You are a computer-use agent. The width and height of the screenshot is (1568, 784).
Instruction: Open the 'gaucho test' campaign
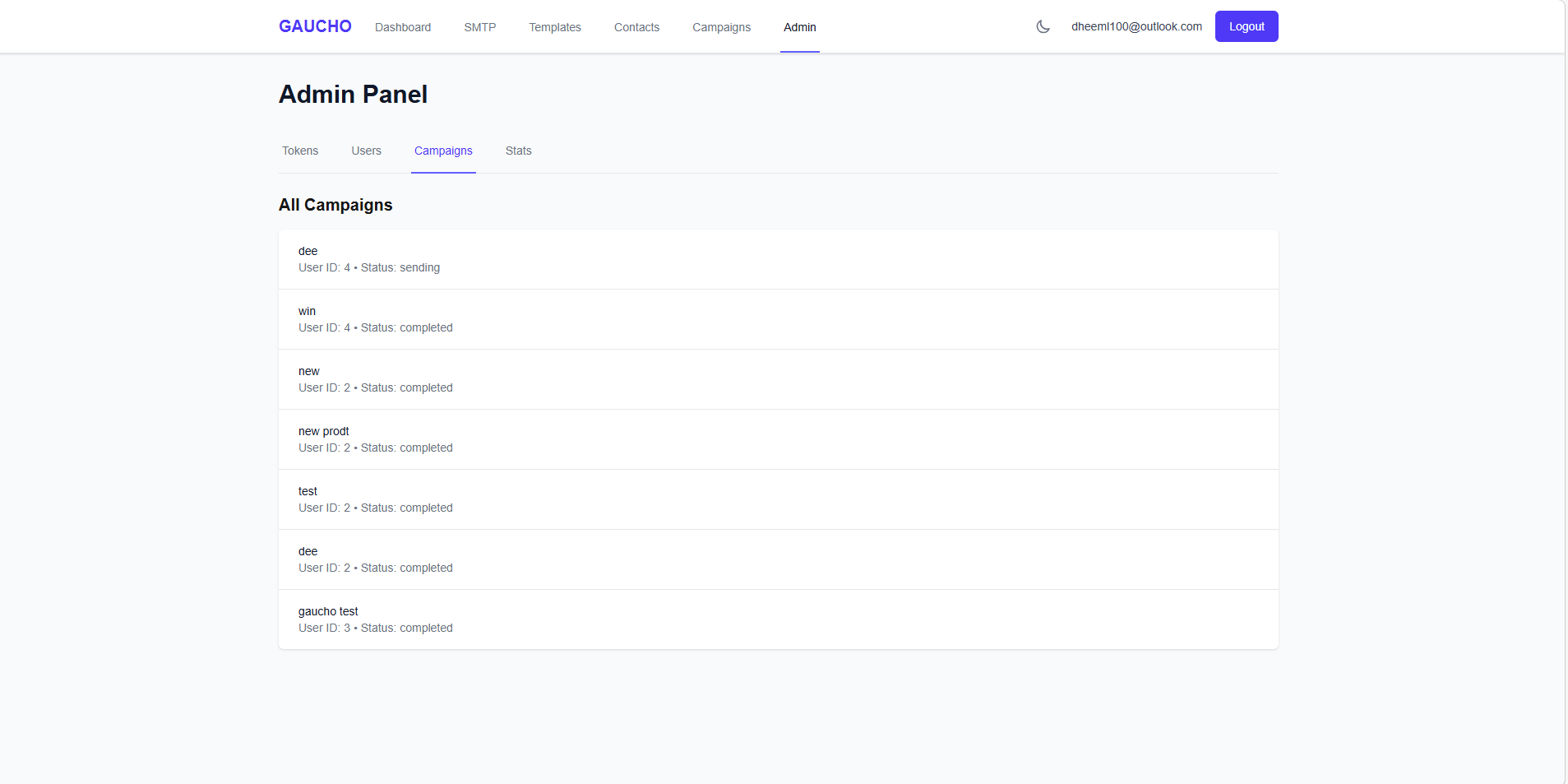[x=777, y=619]
